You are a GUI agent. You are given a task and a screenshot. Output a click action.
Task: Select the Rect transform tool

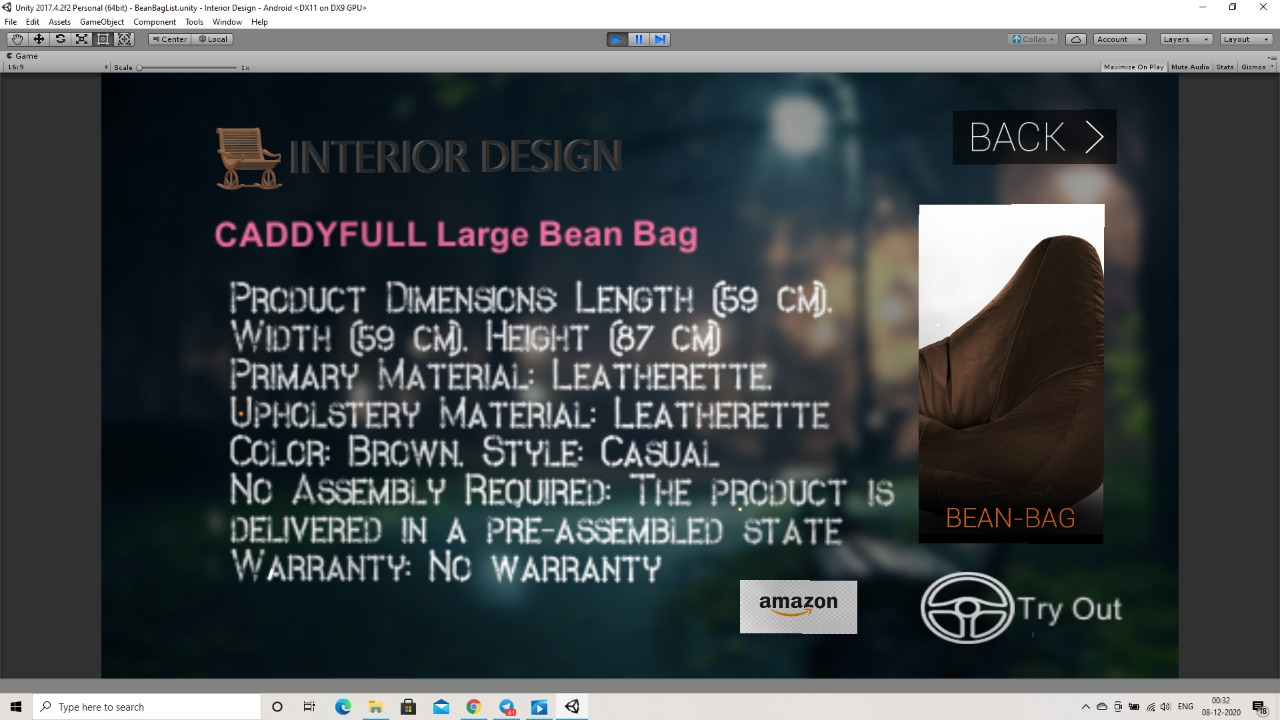point(103,39)
